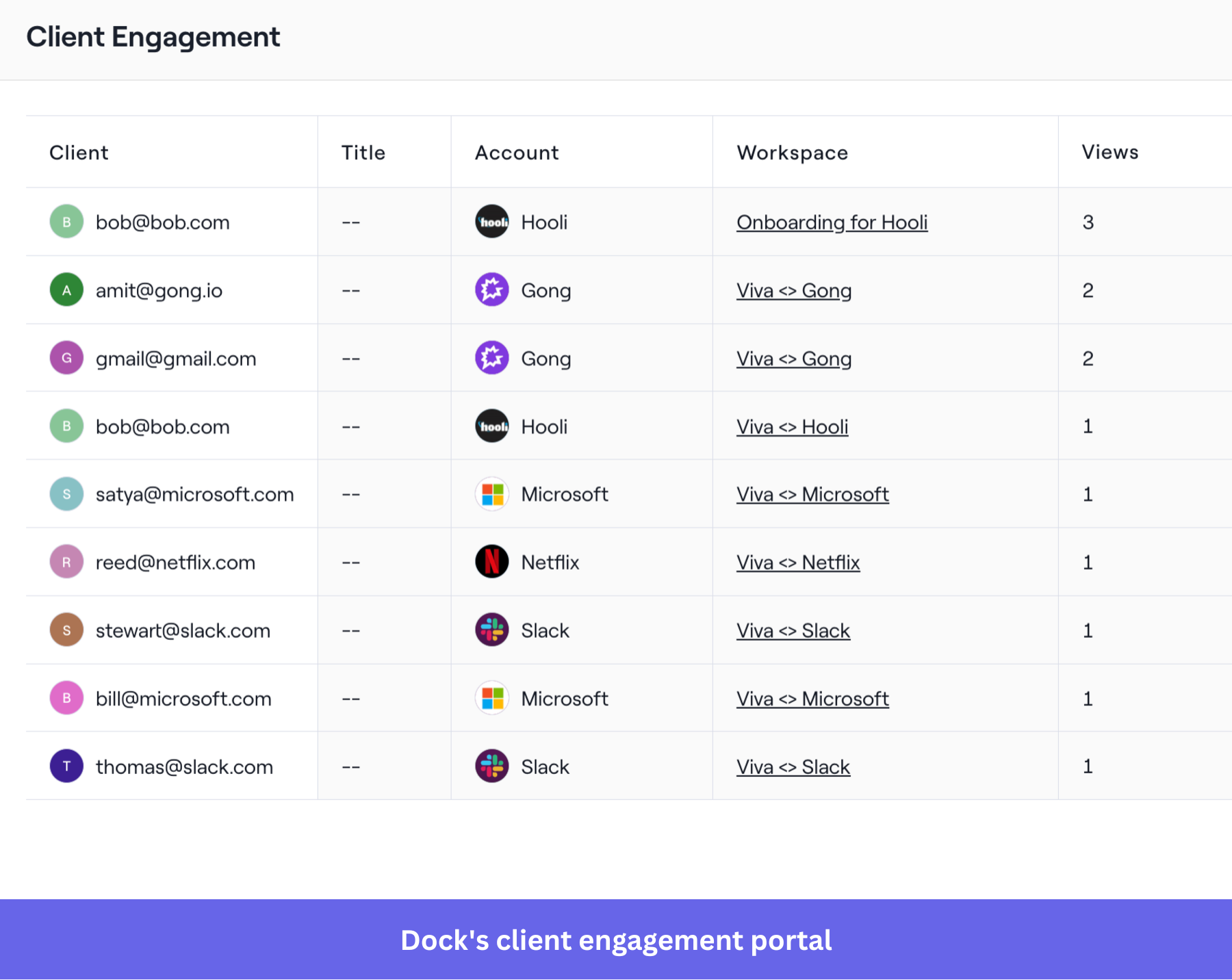Select the amit@gong.io client email
The height and width of the screenshot is (980, 1232).
click(159, 291)
